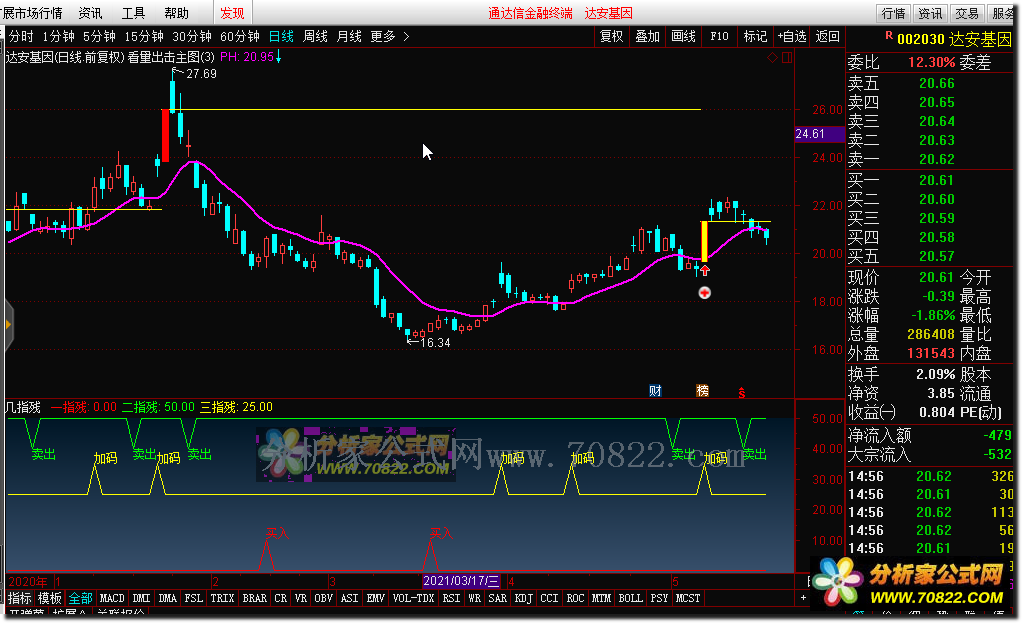Image resolution: width=1023 pixels, height=623 pixels.
Task: Select the 60分钟 timeframe
Action: 239,37
